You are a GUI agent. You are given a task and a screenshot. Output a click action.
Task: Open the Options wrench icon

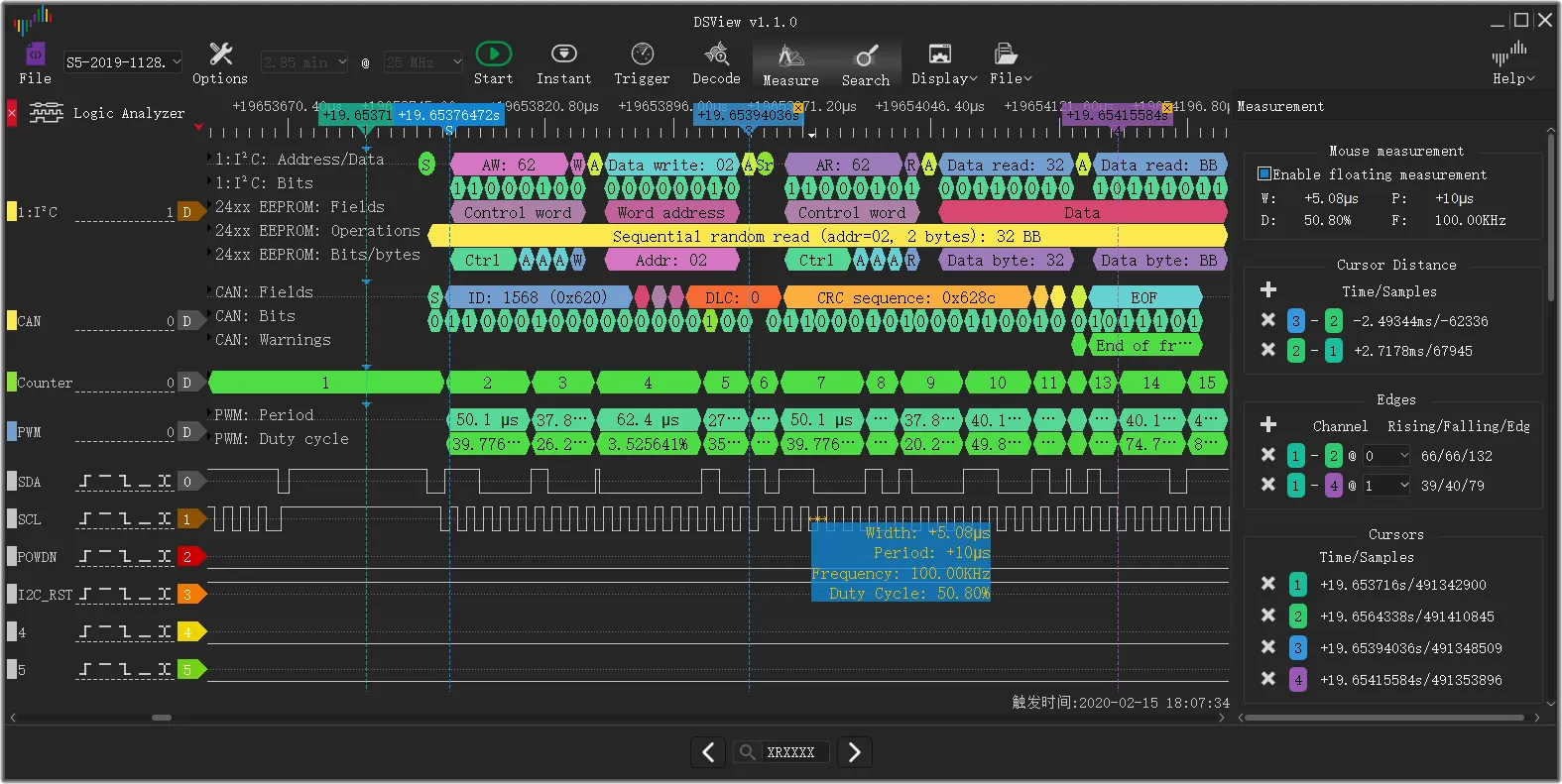(x=220, y=55)
